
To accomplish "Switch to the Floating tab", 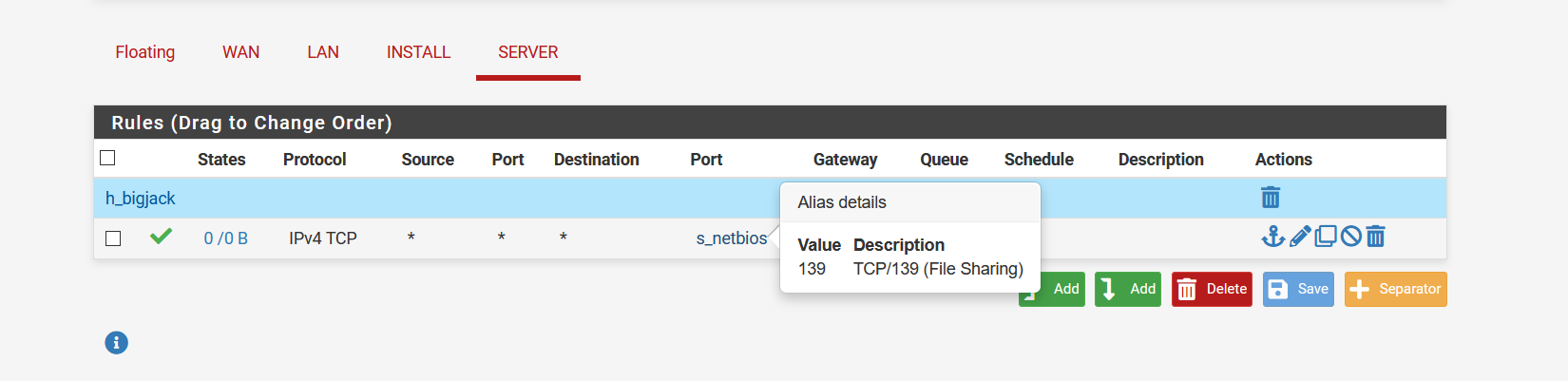I will 145,52.
